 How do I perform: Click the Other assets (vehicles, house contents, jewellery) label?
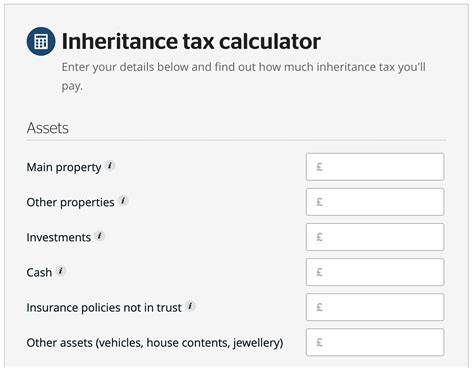pos(155,343)
